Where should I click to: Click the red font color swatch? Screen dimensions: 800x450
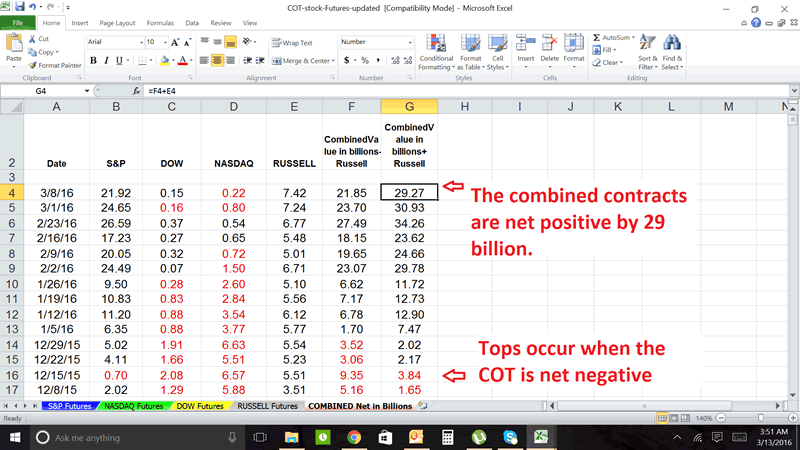coord(181,60)
